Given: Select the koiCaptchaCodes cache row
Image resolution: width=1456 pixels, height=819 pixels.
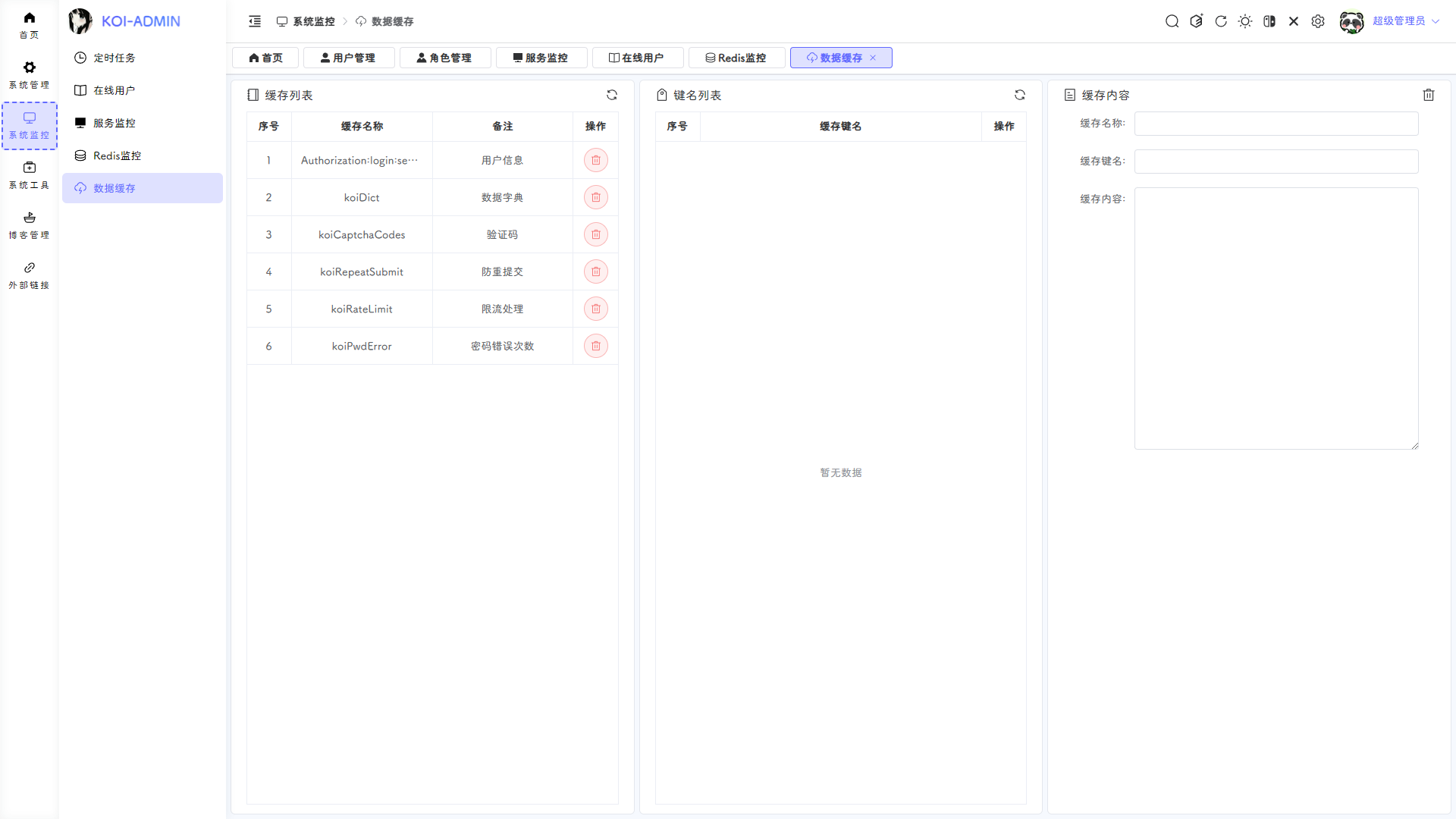Looking at the screenshot, I should pos(362,234).
